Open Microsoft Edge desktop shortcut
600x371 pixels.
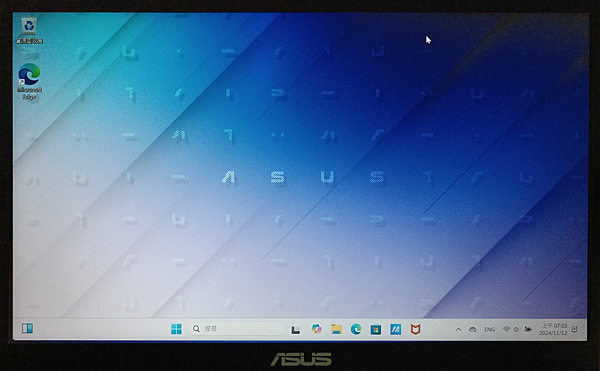(29, 81)
